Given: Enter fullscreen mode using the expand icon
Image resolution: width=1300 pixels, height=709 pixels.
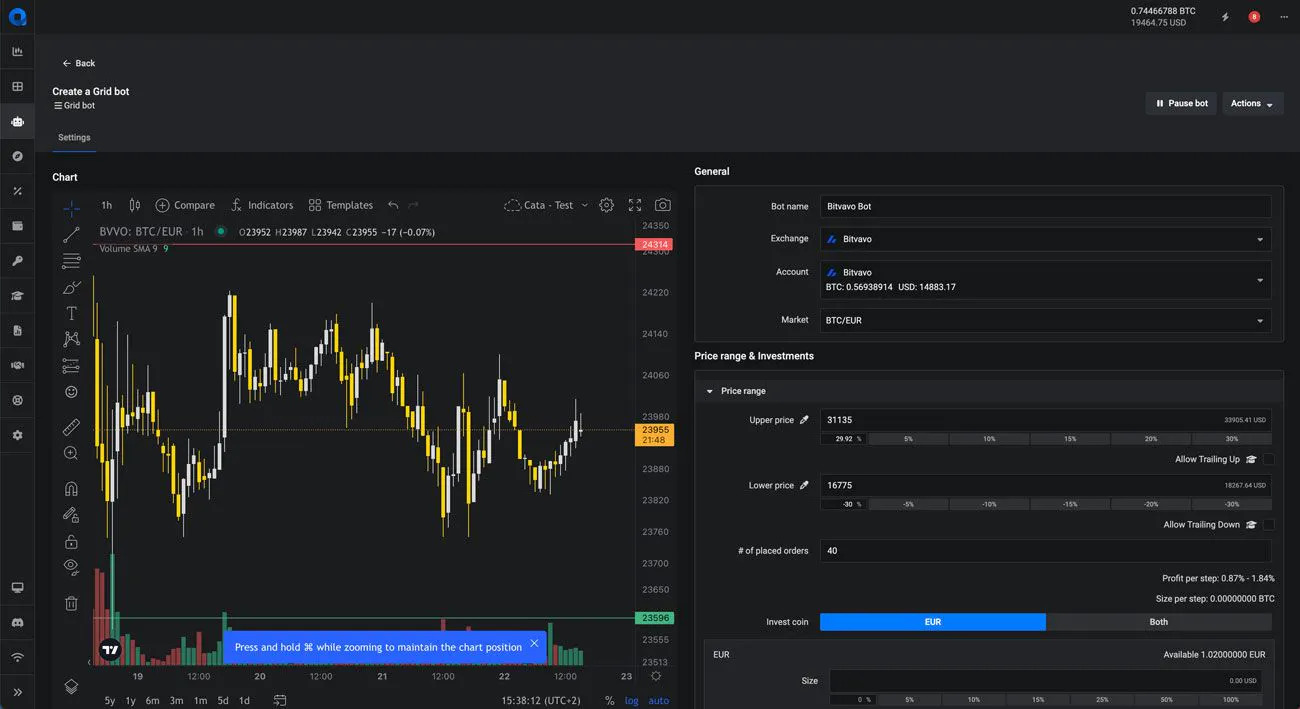Looking at the screenshot, I should [x=634, y=204].
